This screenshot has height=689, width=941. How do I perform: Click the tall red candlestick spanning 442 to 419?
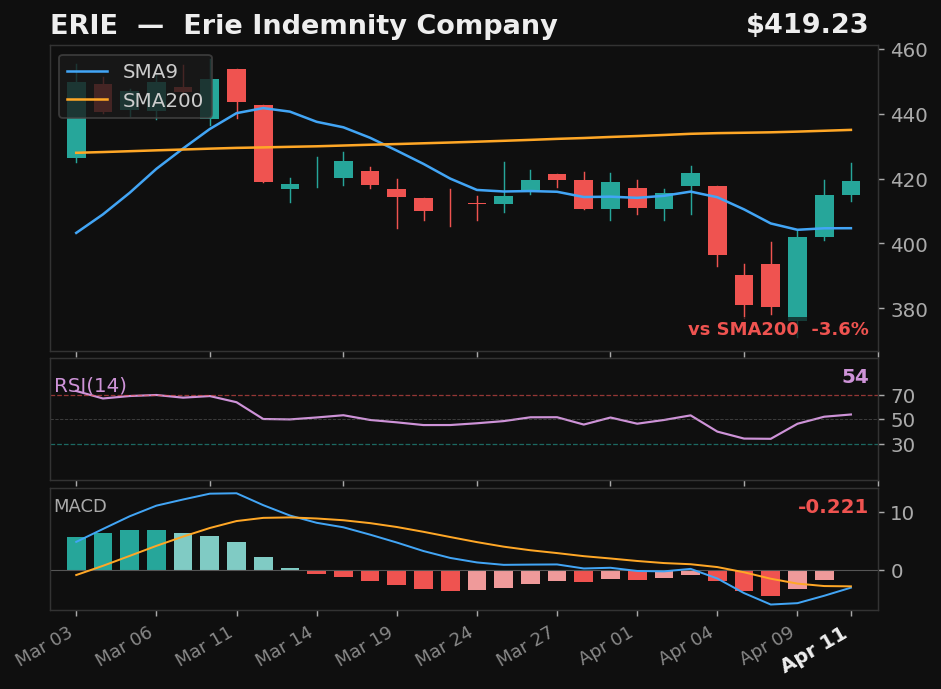[x=263, y=143]
